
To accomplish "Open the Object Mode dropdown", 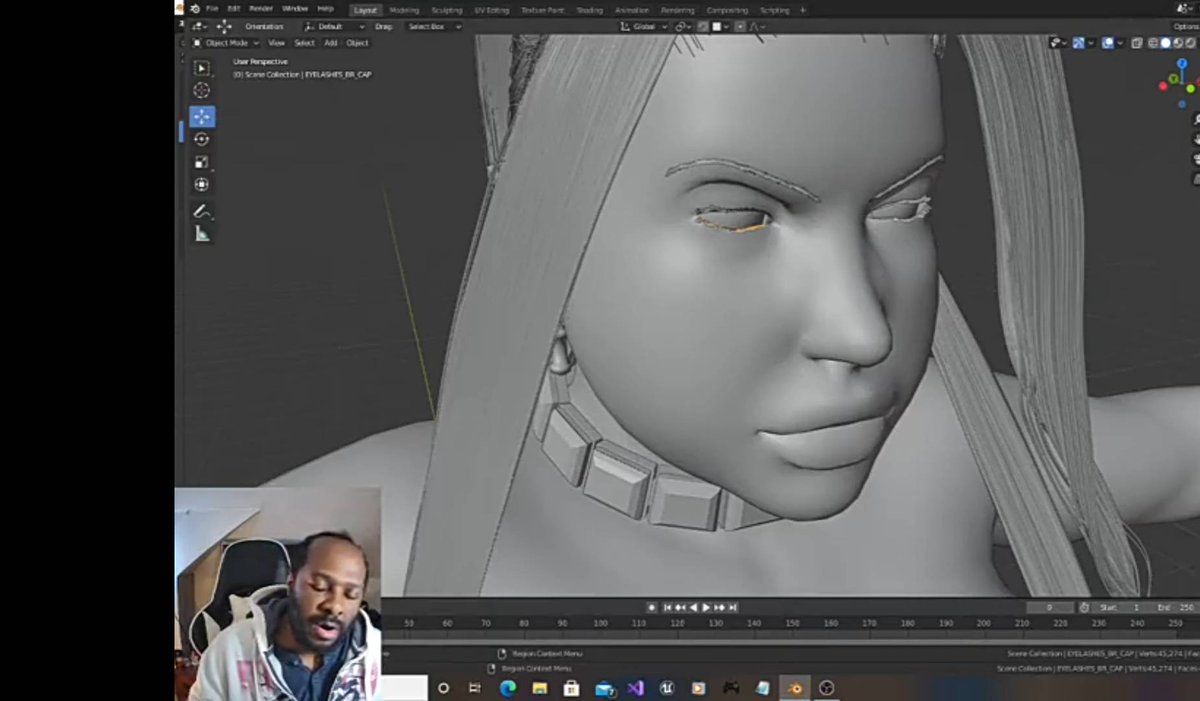I will pos(226,43).
